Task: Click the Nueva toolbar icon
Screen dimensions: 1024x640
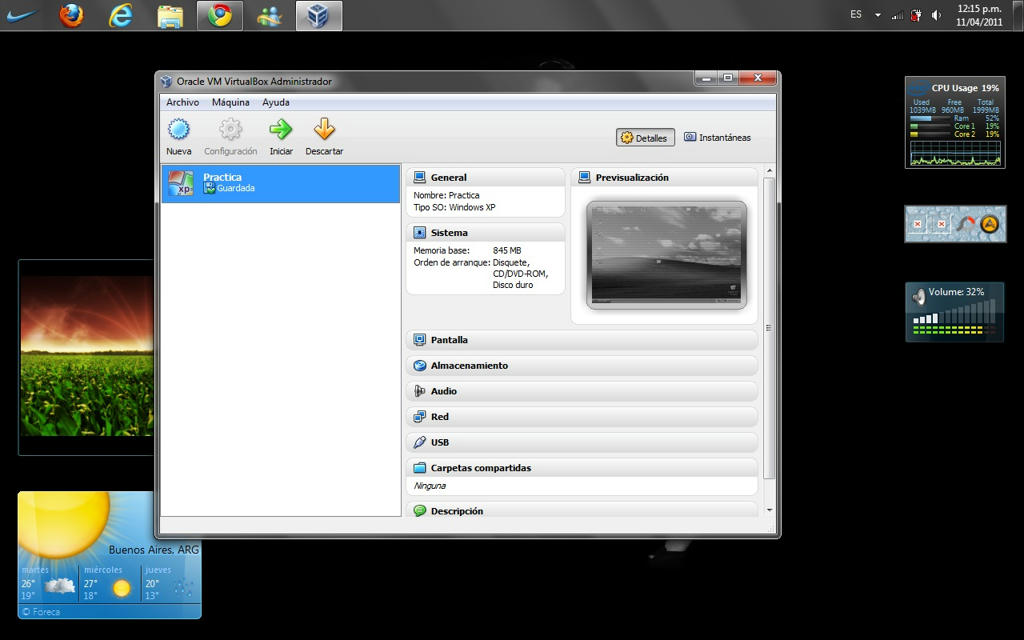Action: click(178, 129)
